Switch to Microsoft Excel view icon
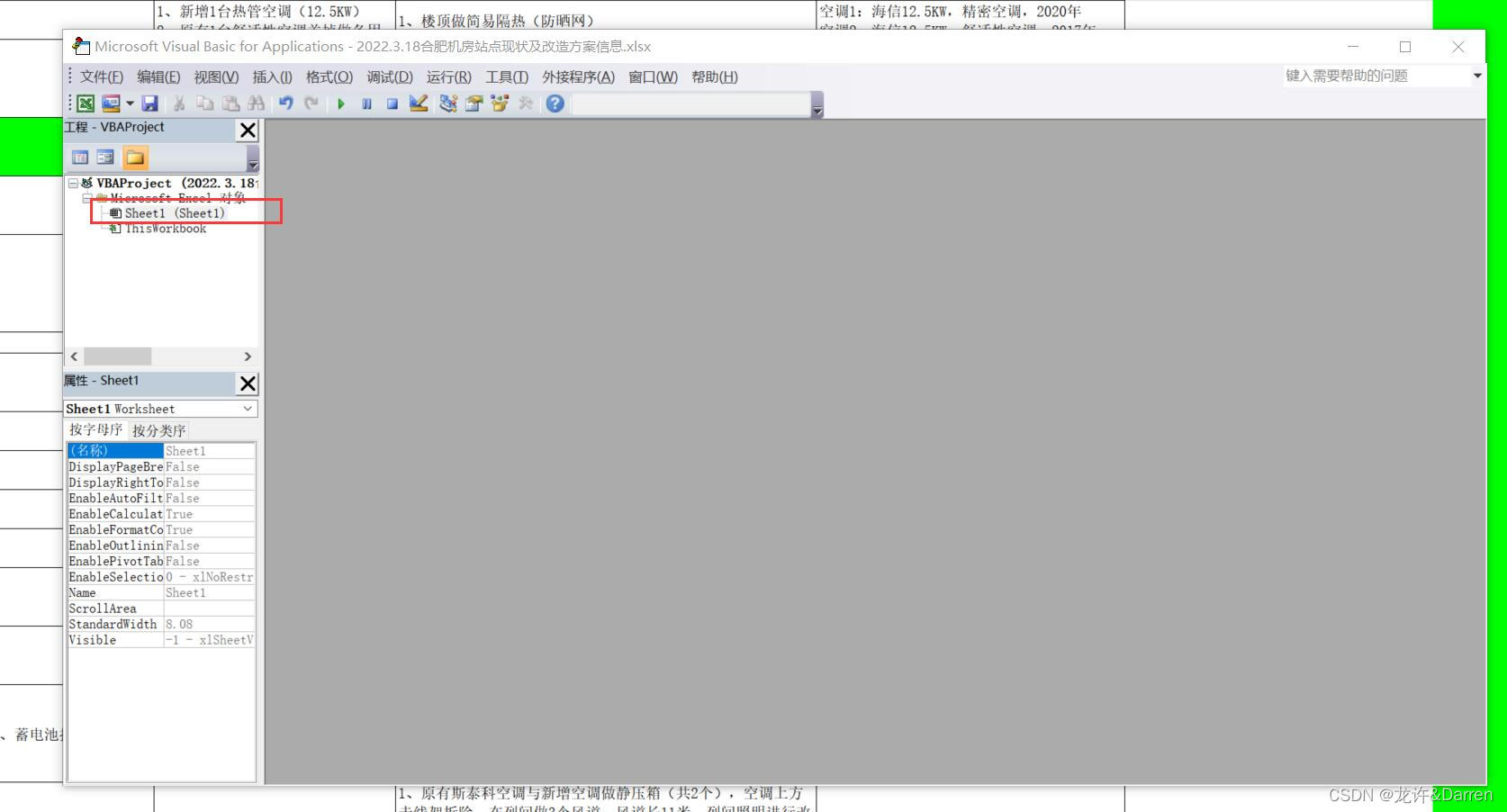The image size is (1507, 812). pos(86,104)
